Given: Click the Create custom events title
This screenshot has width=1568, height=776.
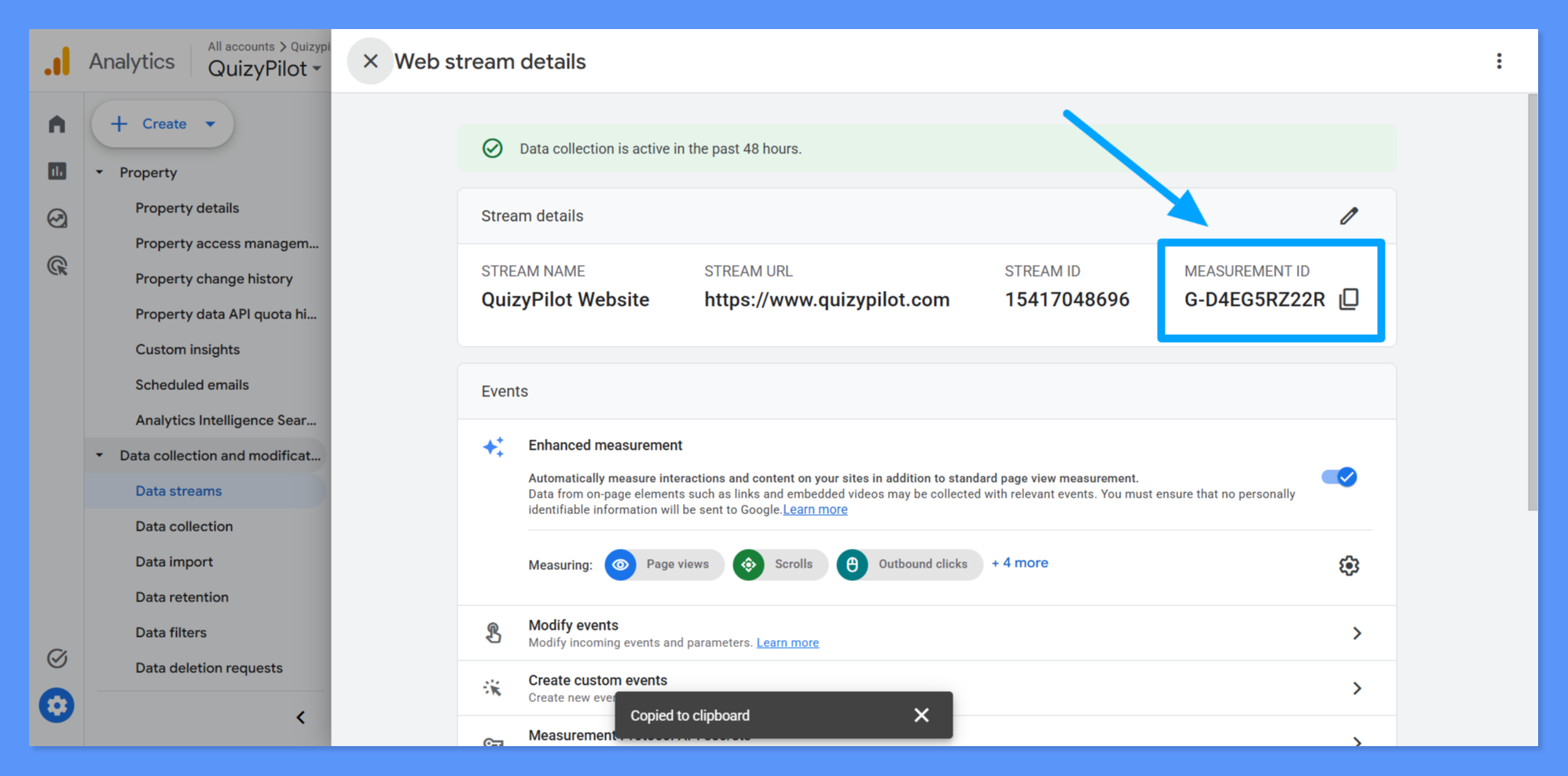Looking at the screenshot, I should click(597, 680).
